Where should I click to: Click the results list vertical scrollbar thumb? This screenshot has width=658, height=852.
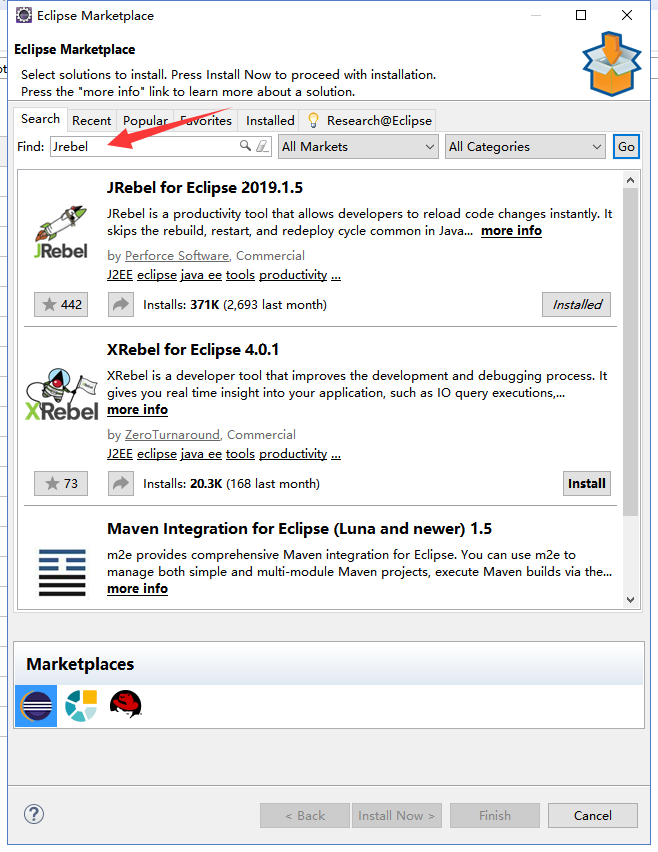click(630, 352)
